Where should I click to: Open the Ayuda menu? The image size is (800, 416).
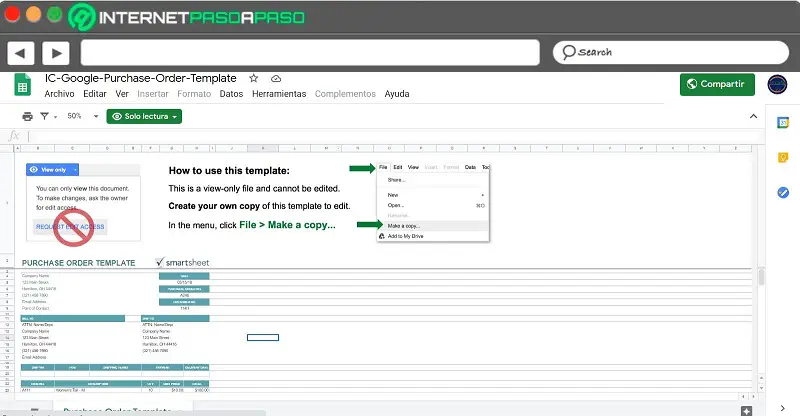point(397,94)
